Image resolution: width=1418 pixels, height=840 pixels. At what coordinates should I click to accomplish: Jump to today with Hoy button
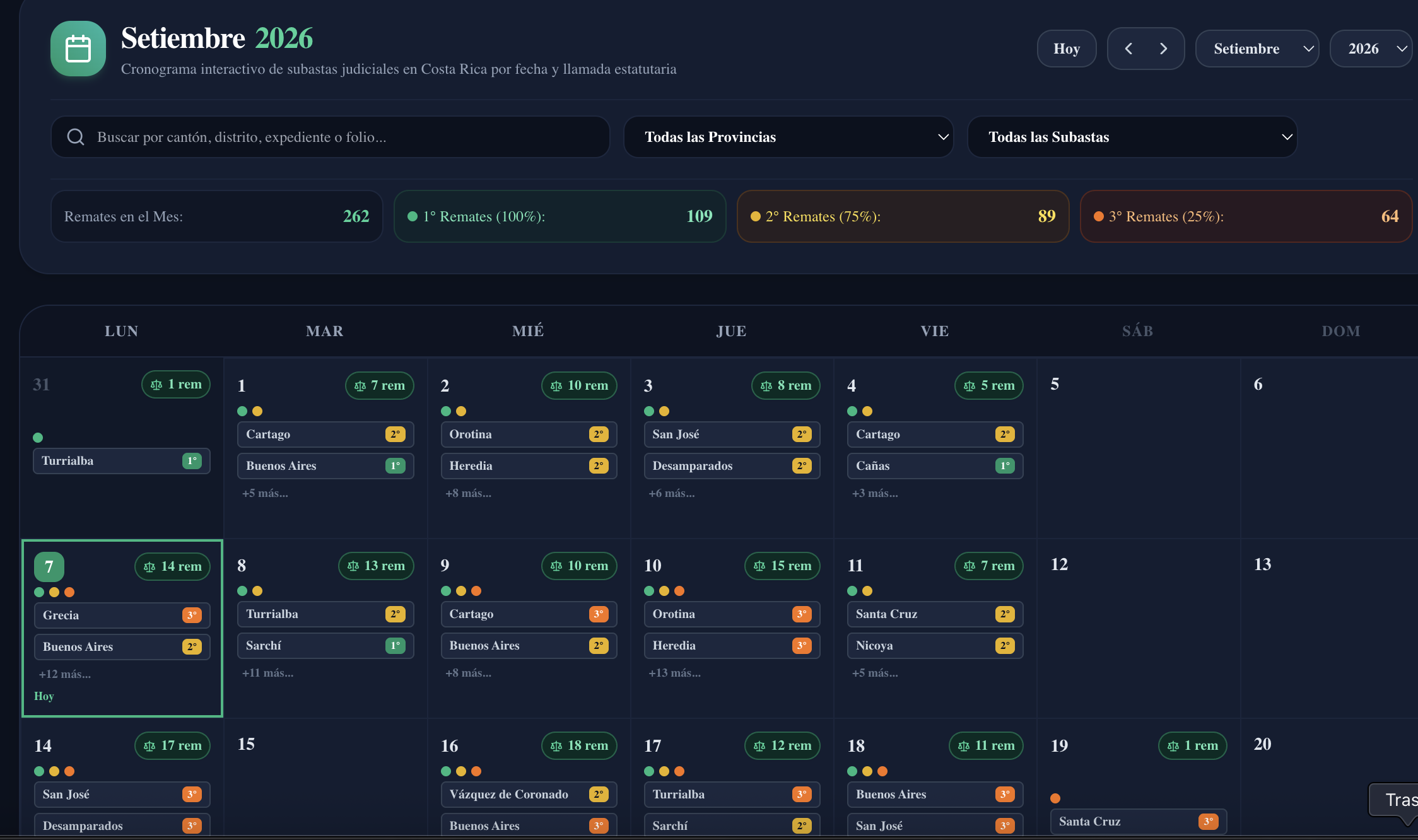1067,49
